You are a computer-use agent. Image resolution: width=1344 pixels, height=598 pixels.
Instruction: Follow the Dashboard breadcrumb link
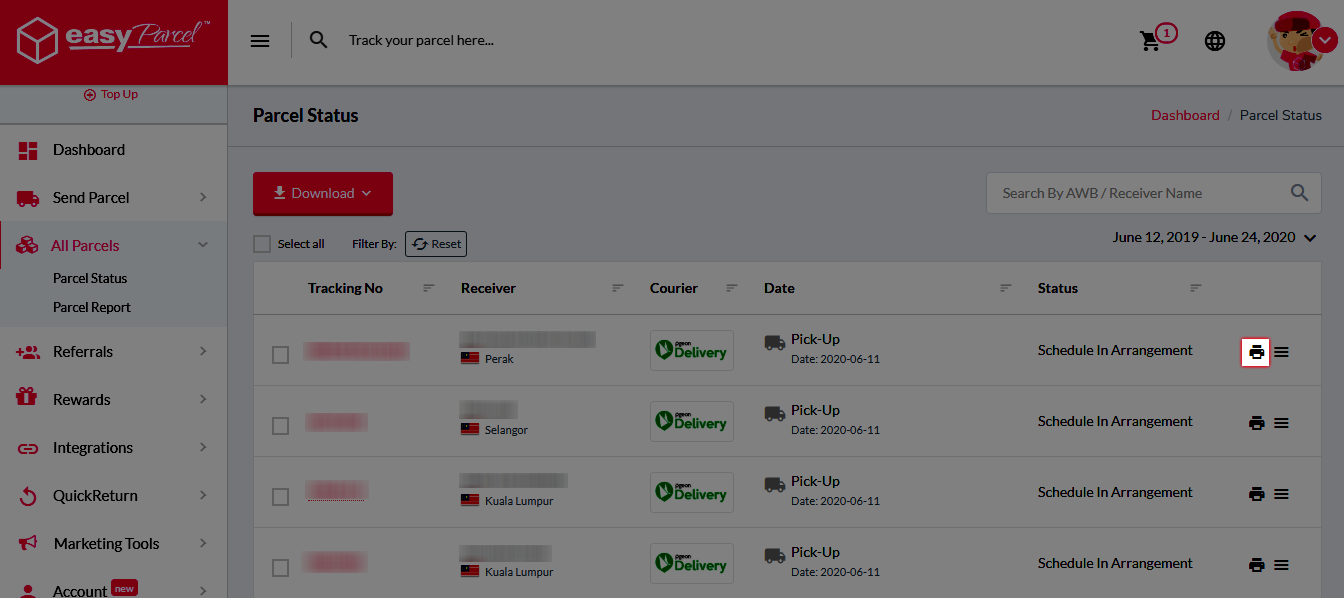1185,115
